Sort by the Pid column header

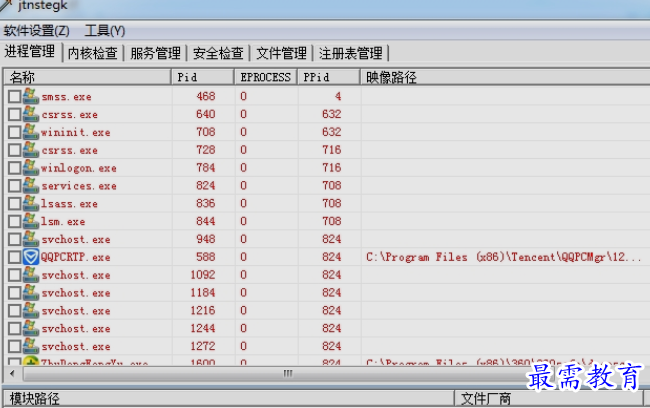coord(203,77)
